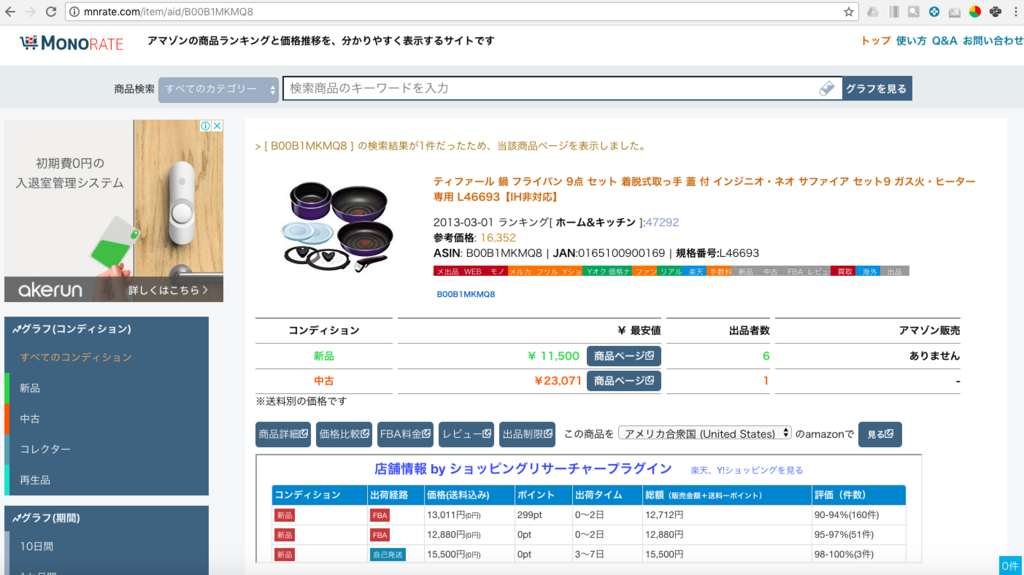Click the green リアル tag
Image resolution: width=1024 pixels, height=575 pixels.
point(670,271)
